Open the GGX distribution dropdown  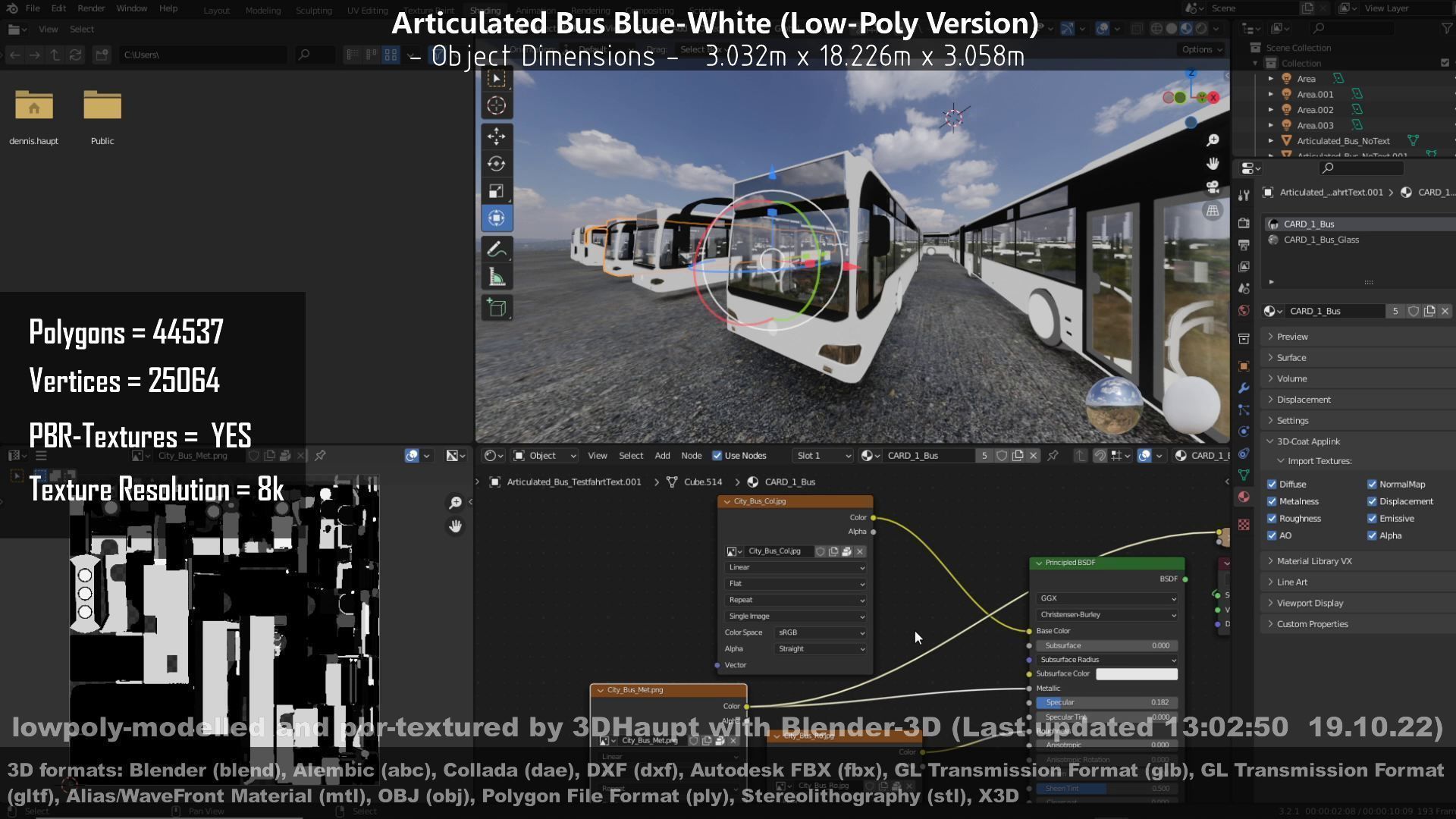[1106, 598]
